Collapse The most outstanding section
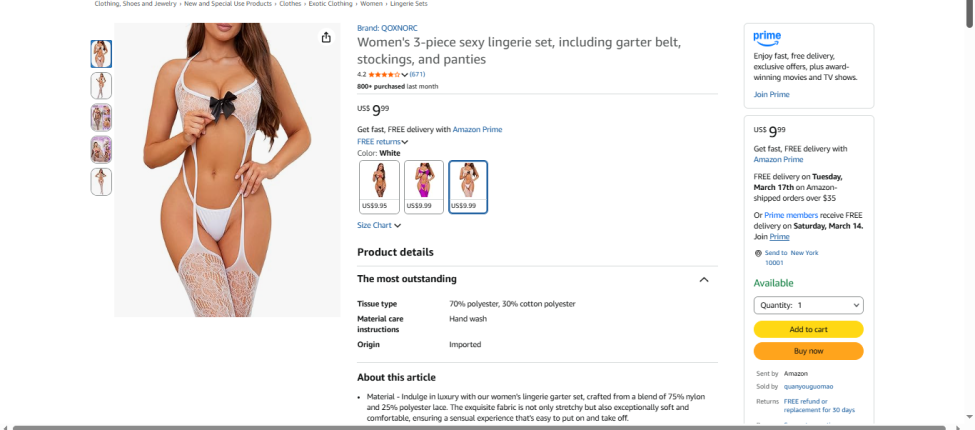The height and width of the screenshot is (430, 975). [x=703, y=280]
